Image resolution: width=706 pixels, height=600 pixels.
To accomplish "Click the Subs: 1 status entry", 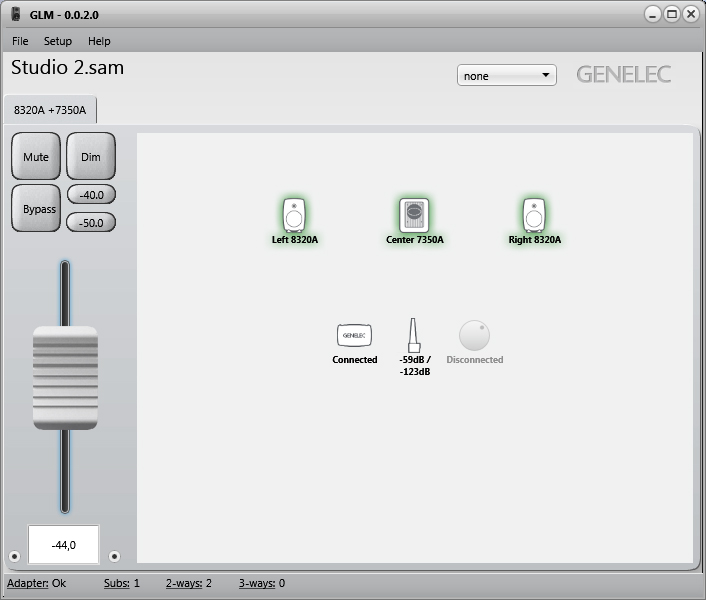I will pyautogui.click(x=122, y=583).
